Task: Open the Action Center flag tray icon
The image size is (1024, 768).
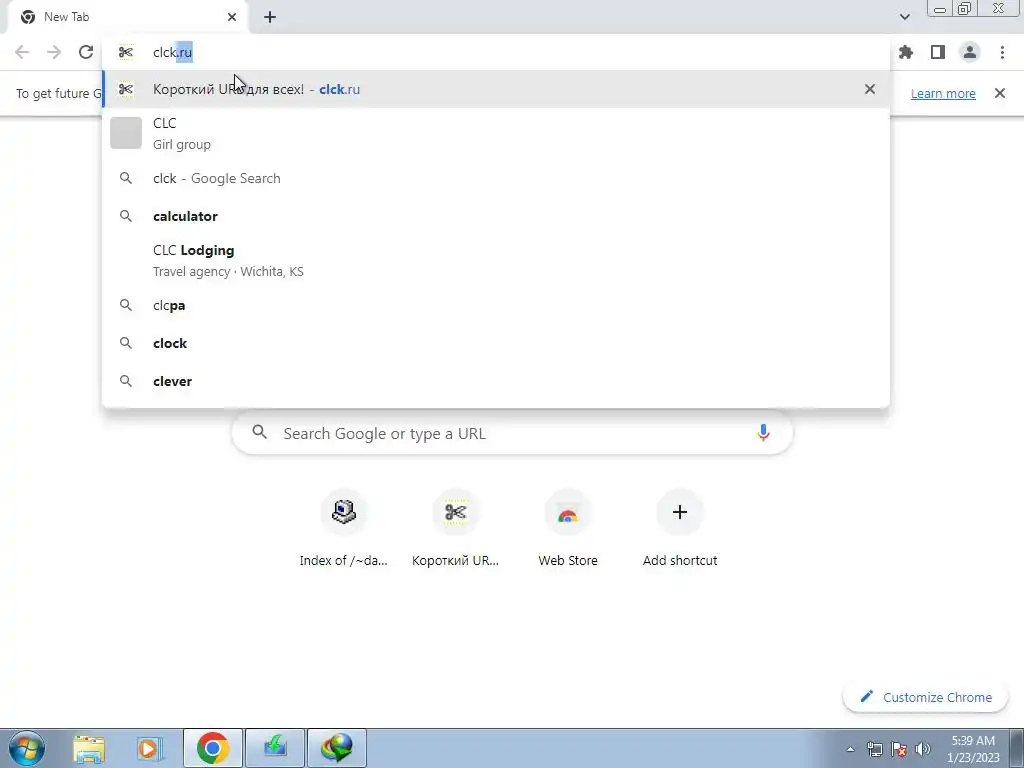Action: coord(899,749)
